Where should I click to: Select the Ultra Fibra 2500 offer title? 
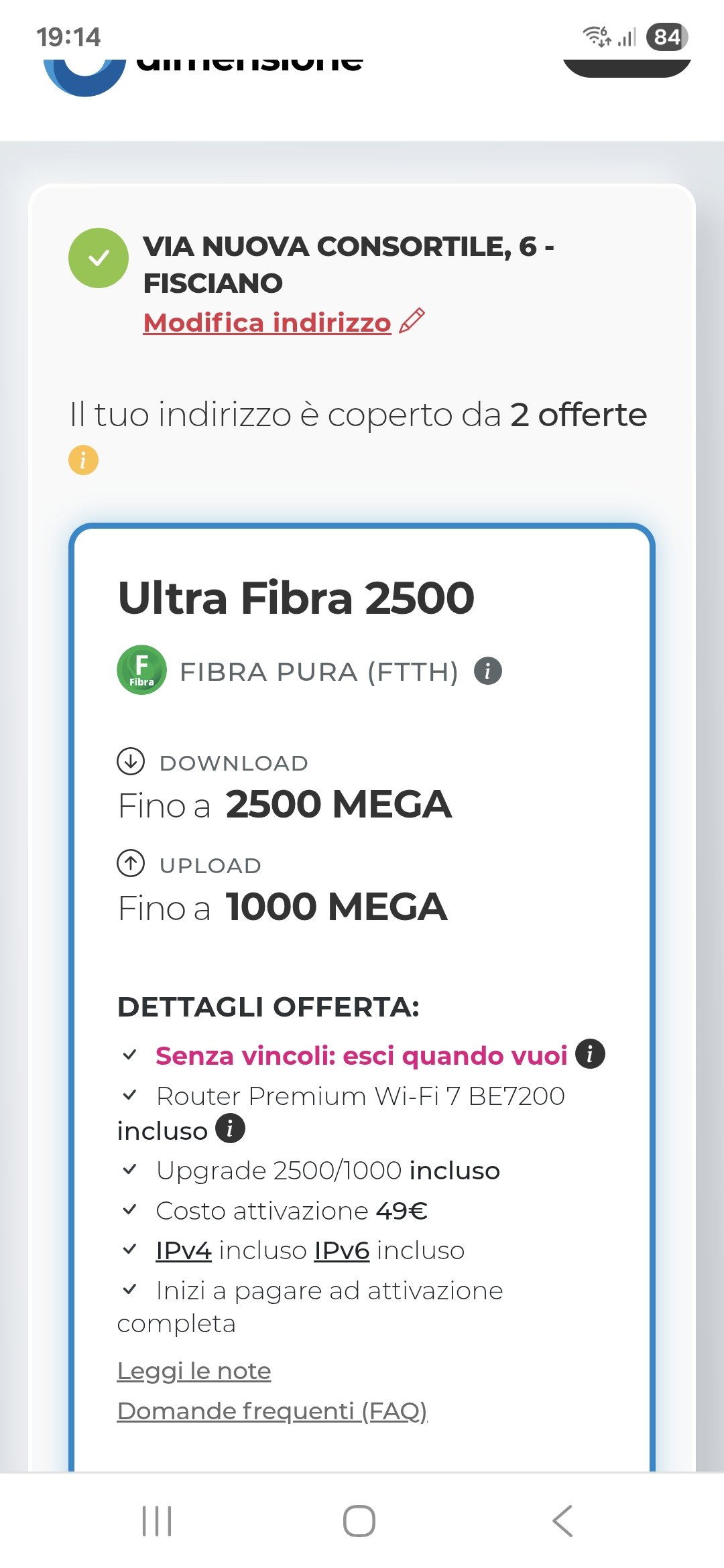(x=296, y=598)
